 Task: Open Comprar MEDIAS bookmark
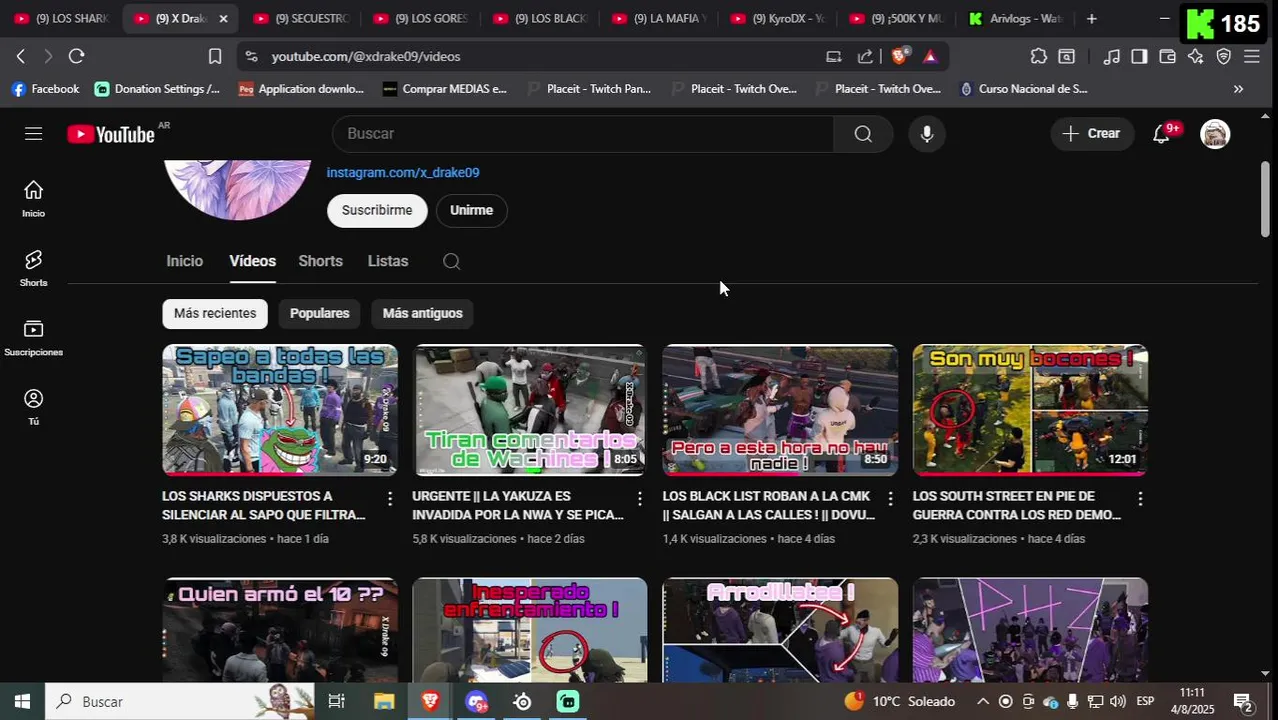[444, 89]
